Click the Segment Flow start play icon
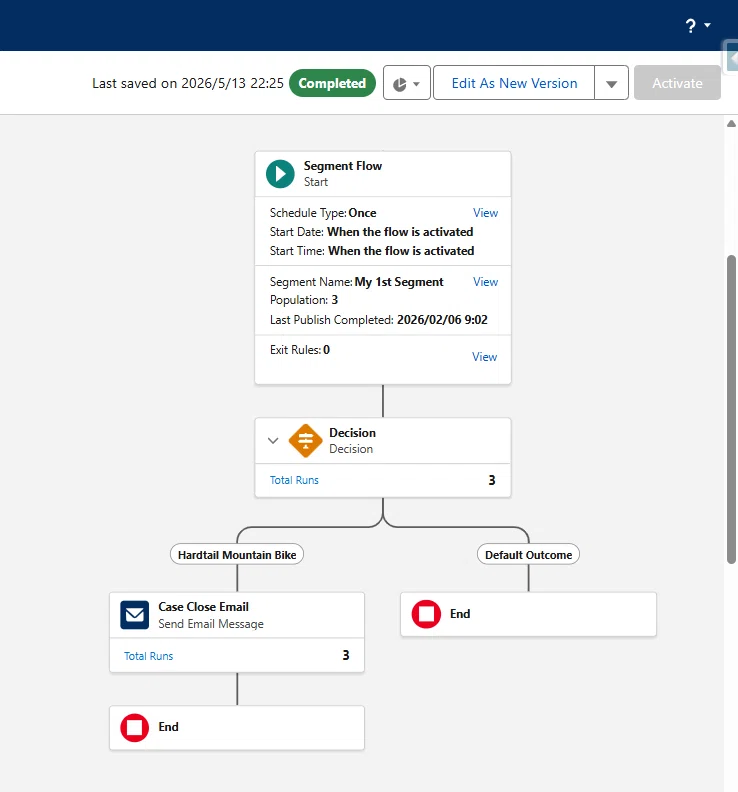 [x=280, y=174]
